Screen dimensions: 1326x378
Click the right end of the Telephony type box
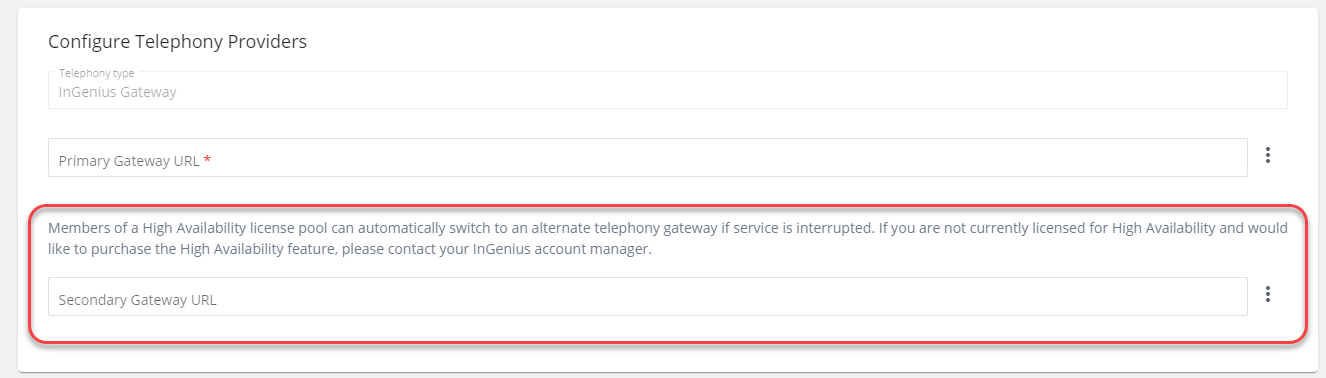tap(1270, 90)
